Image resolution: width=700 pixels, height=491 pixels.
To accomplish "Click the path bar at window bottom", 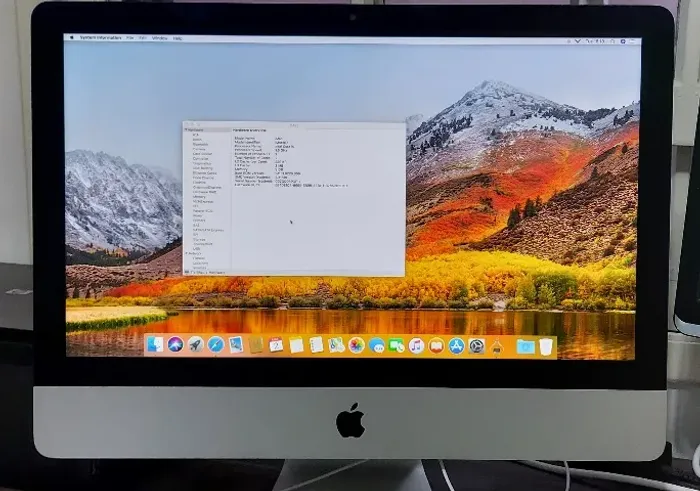I will [294, 272].
